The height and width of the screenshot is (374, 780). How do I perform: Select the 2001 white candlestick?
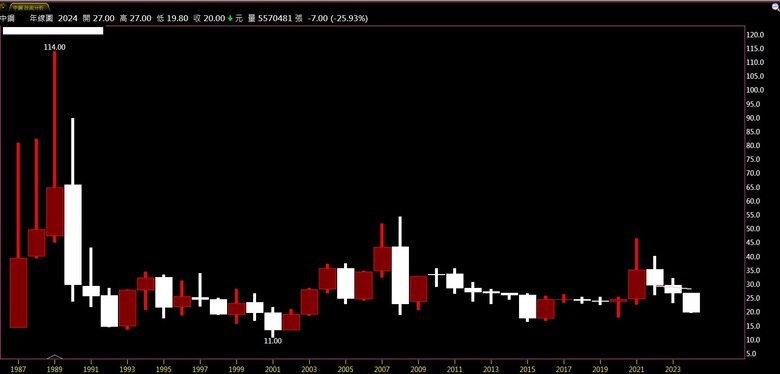[x=273, y=321]
